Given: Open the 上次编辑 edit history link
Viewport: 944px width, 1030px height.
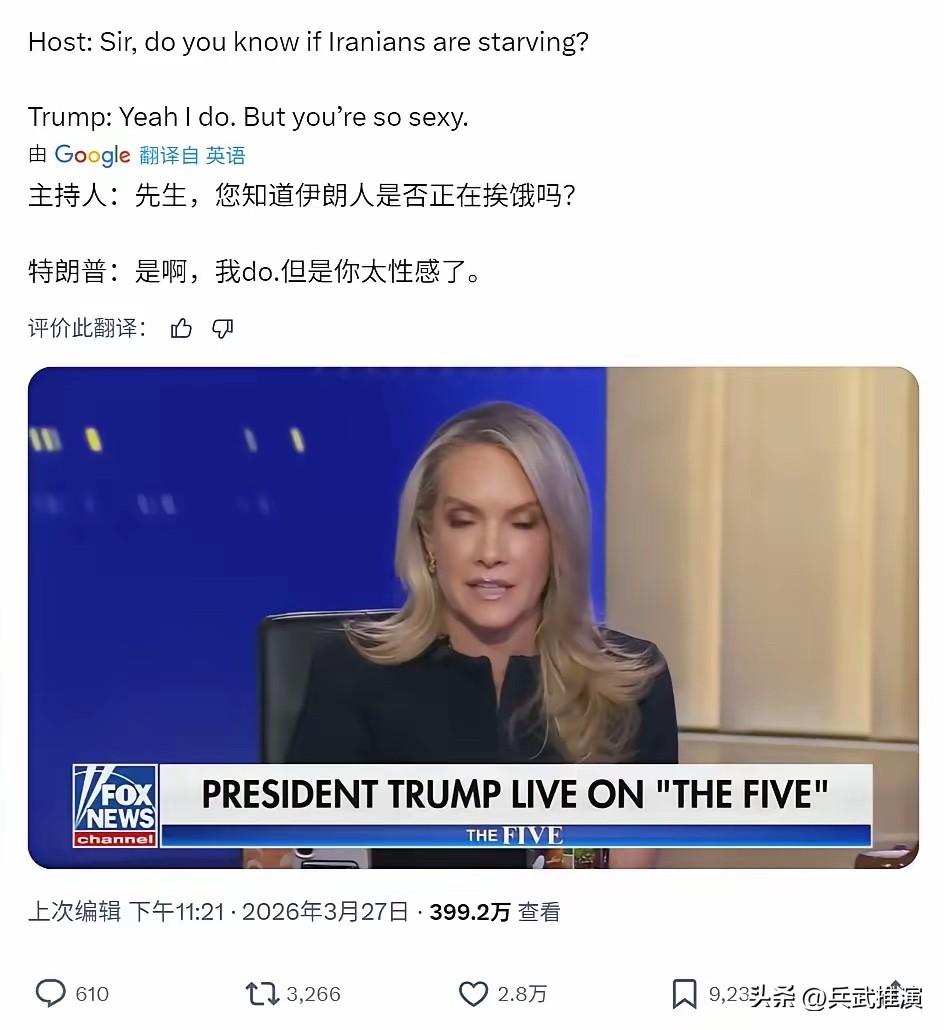Looking at the screenshot, I should click(74, 912).
